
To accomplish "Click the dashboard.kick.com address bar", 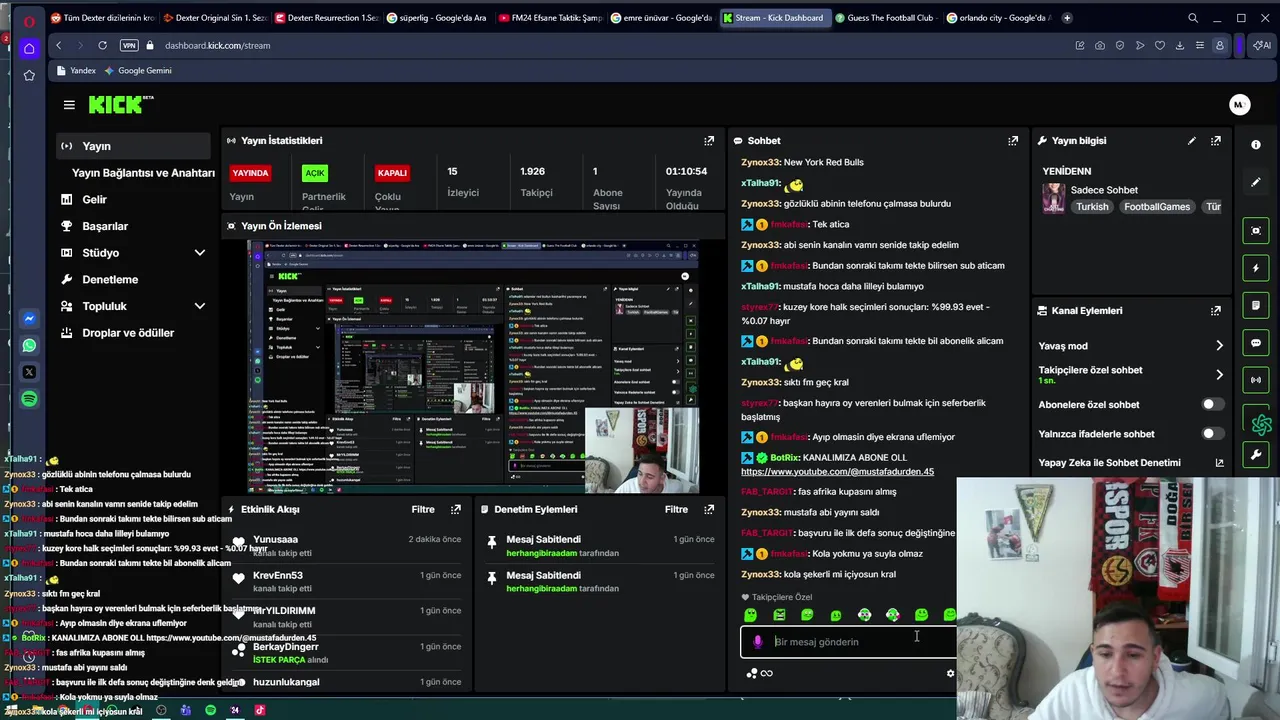I will pyautogui.click(x=217, y=45).
